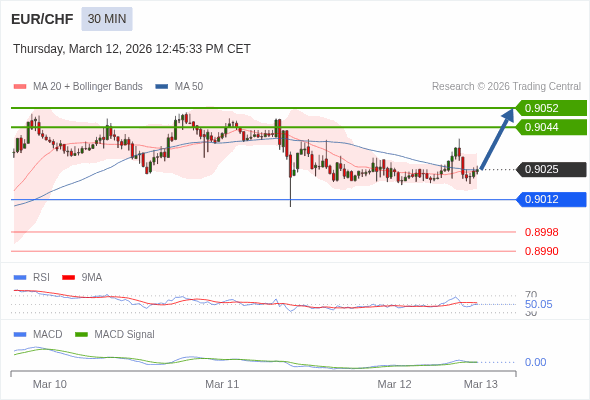Click 'Research © 2026 Trading Central' credit

click(x=506, y=87)
